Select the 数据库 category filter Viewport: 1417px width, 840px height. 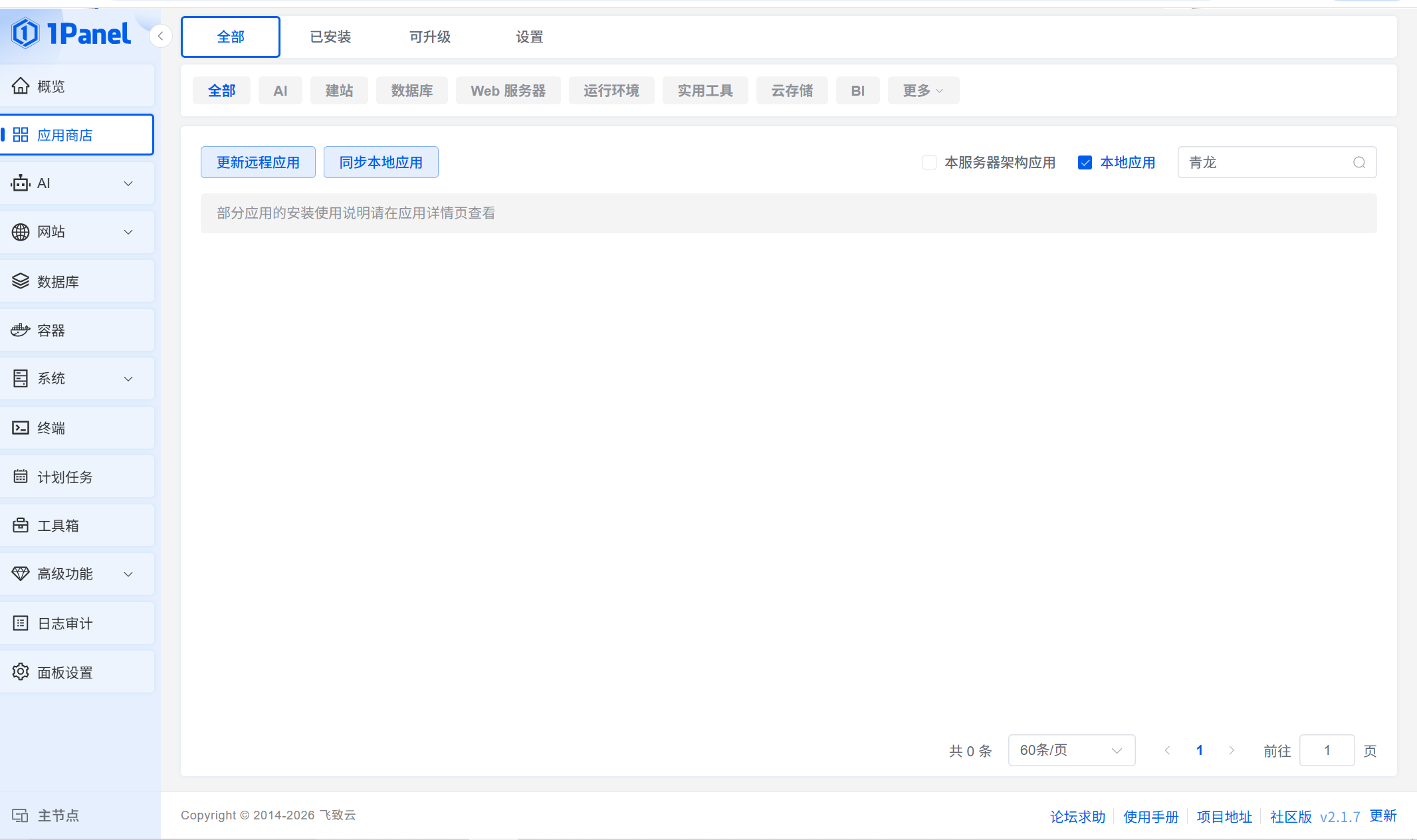411,90
